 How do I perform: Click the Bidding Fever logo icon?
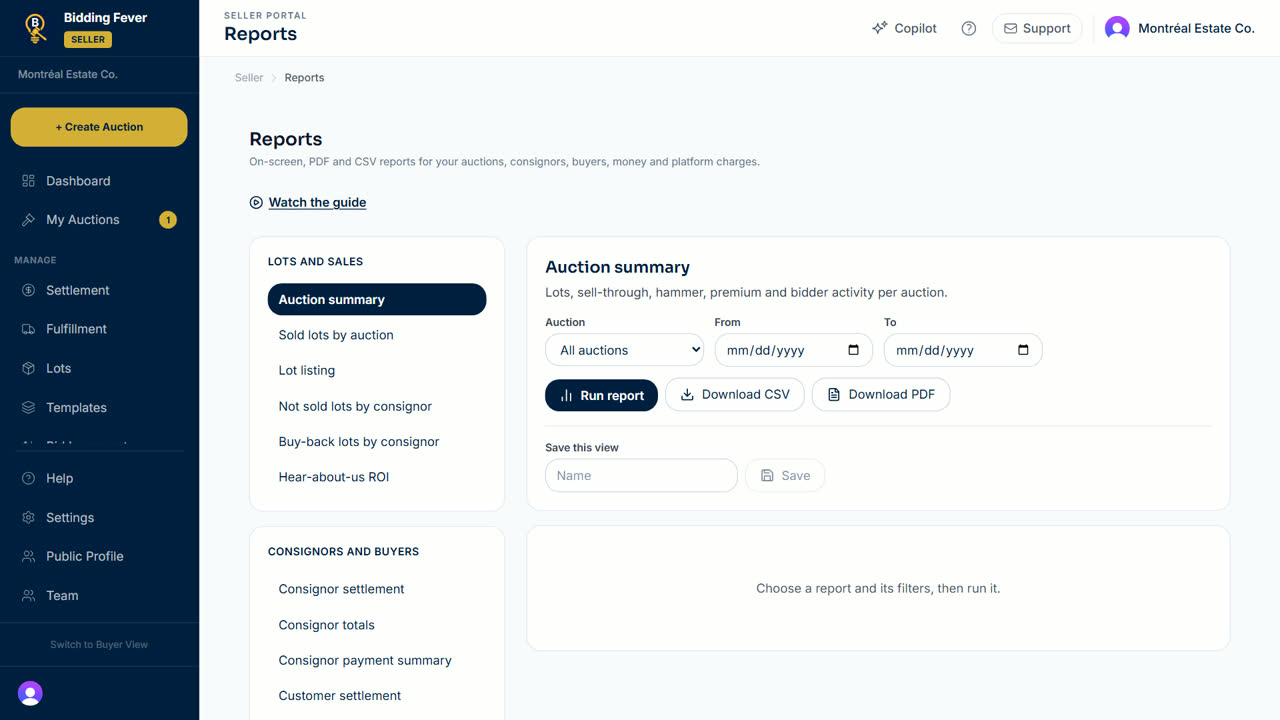[36, 28]
